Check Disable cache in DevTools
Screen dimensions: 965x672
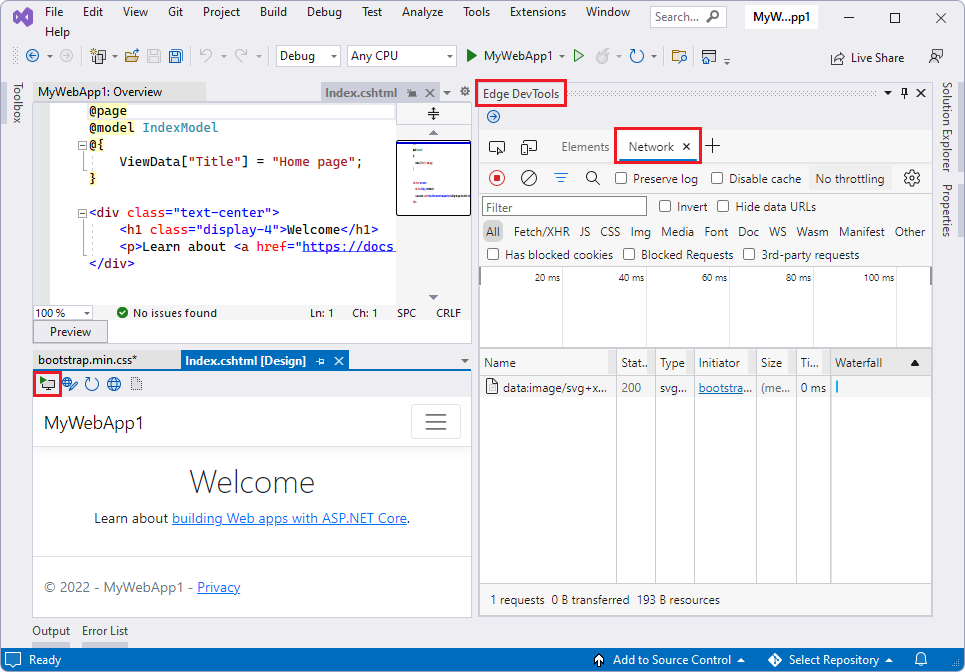point(717,178)
